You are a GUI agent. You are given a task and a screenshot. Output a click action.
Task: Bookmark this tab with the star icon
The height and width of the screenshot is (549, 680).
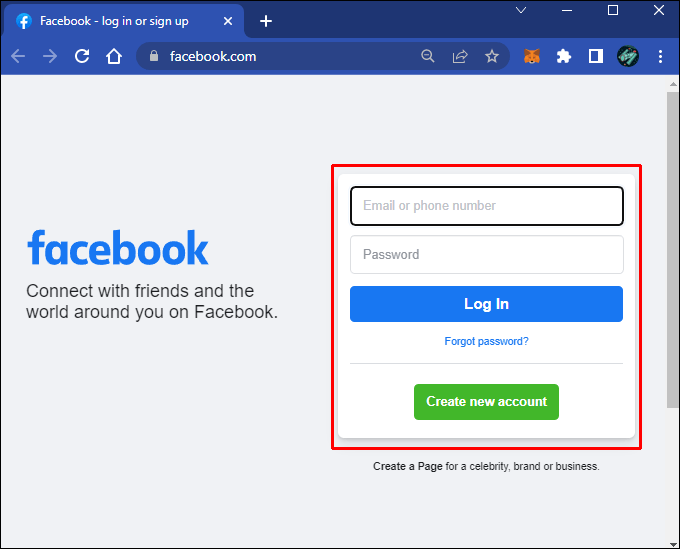point(492,56)
